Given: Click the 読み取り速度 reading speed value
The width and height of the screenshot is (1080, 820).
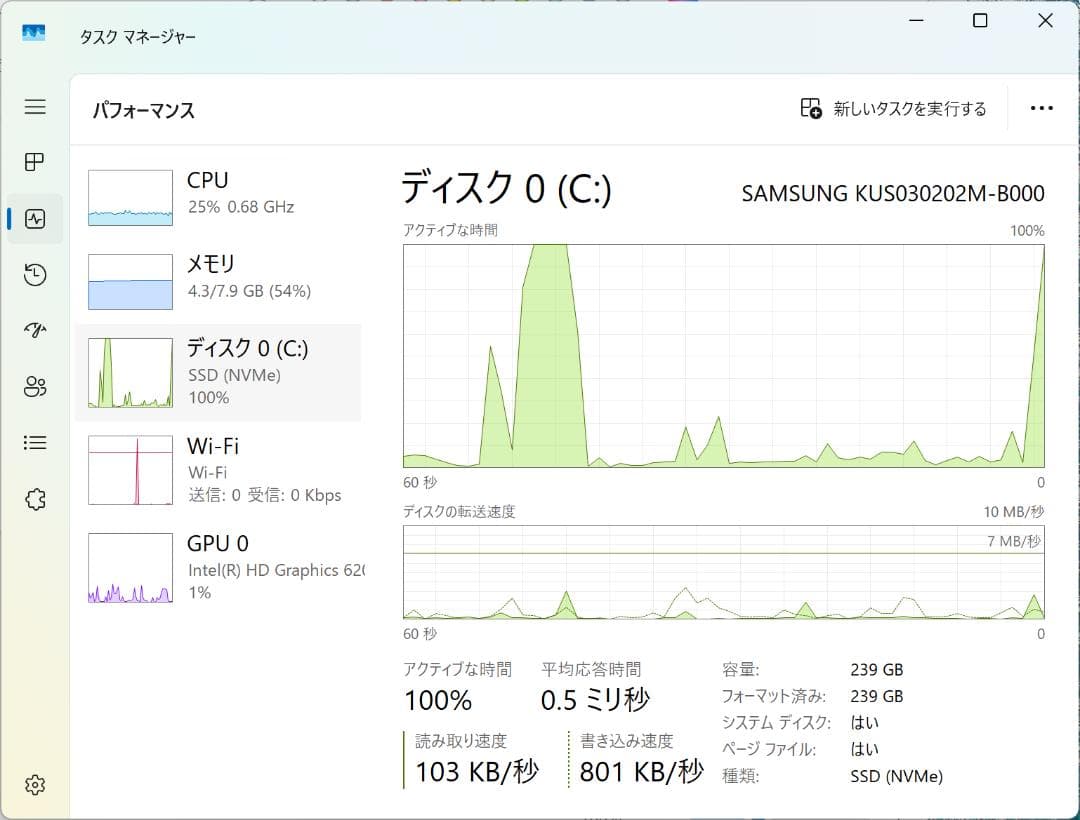Looking at the screenshot, I should (477, 771).
